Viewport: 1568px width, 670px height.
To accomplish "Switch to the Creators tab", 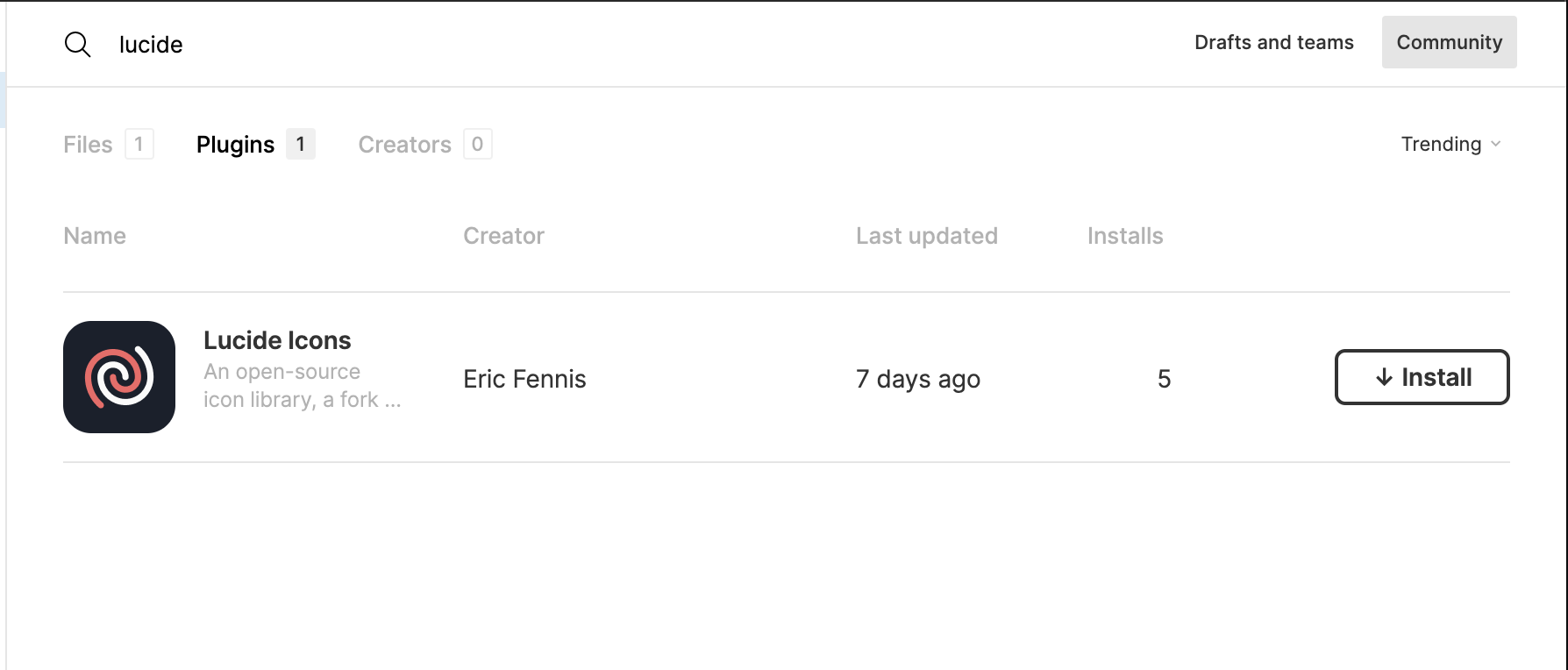I will pos(404,144).
